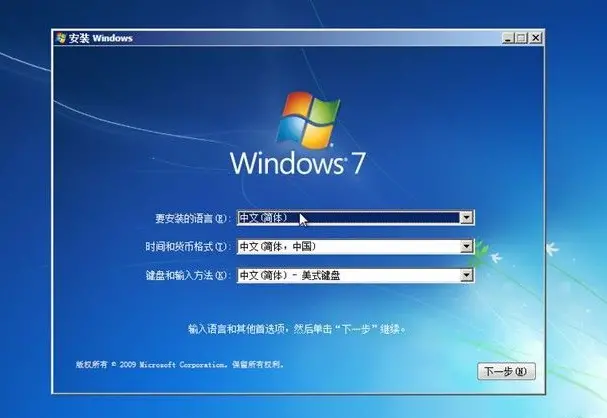Select the 中文(简体) language field
Viewport: 607px width, 418px height.
click(x=355, y=218)
